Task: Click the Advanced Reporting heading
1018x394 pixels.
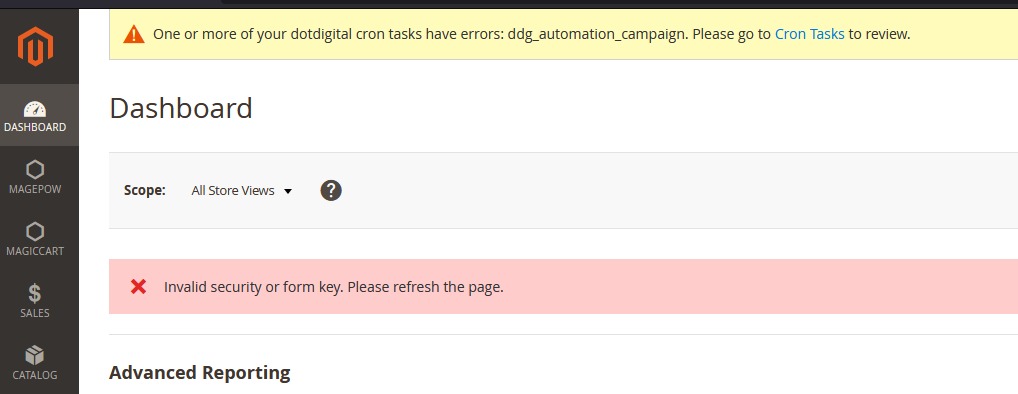Action: tap(200, 373)
